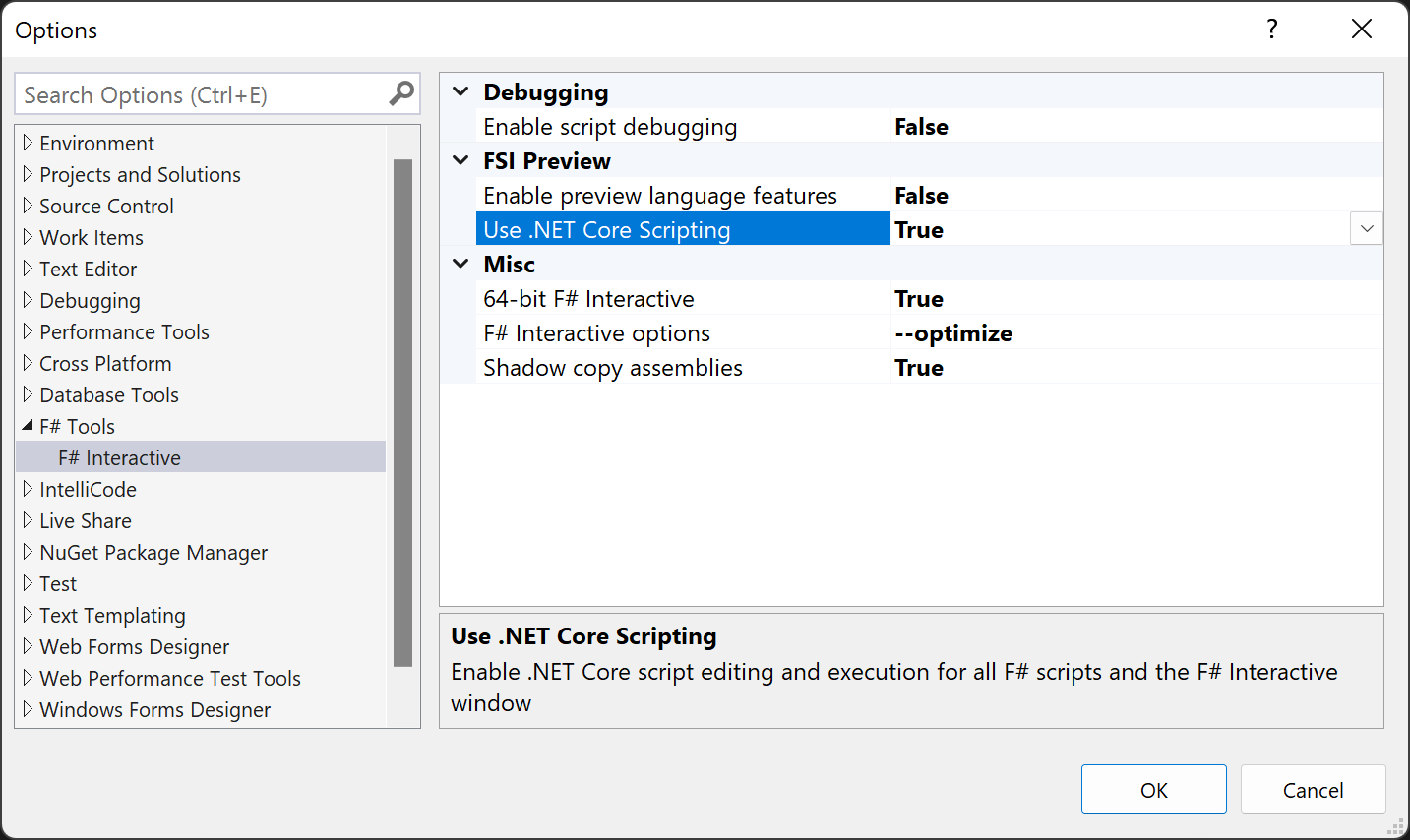Screen dimensions: 1410x840
Task: Collapse the Misc settings group
Action: click(460, 264)
